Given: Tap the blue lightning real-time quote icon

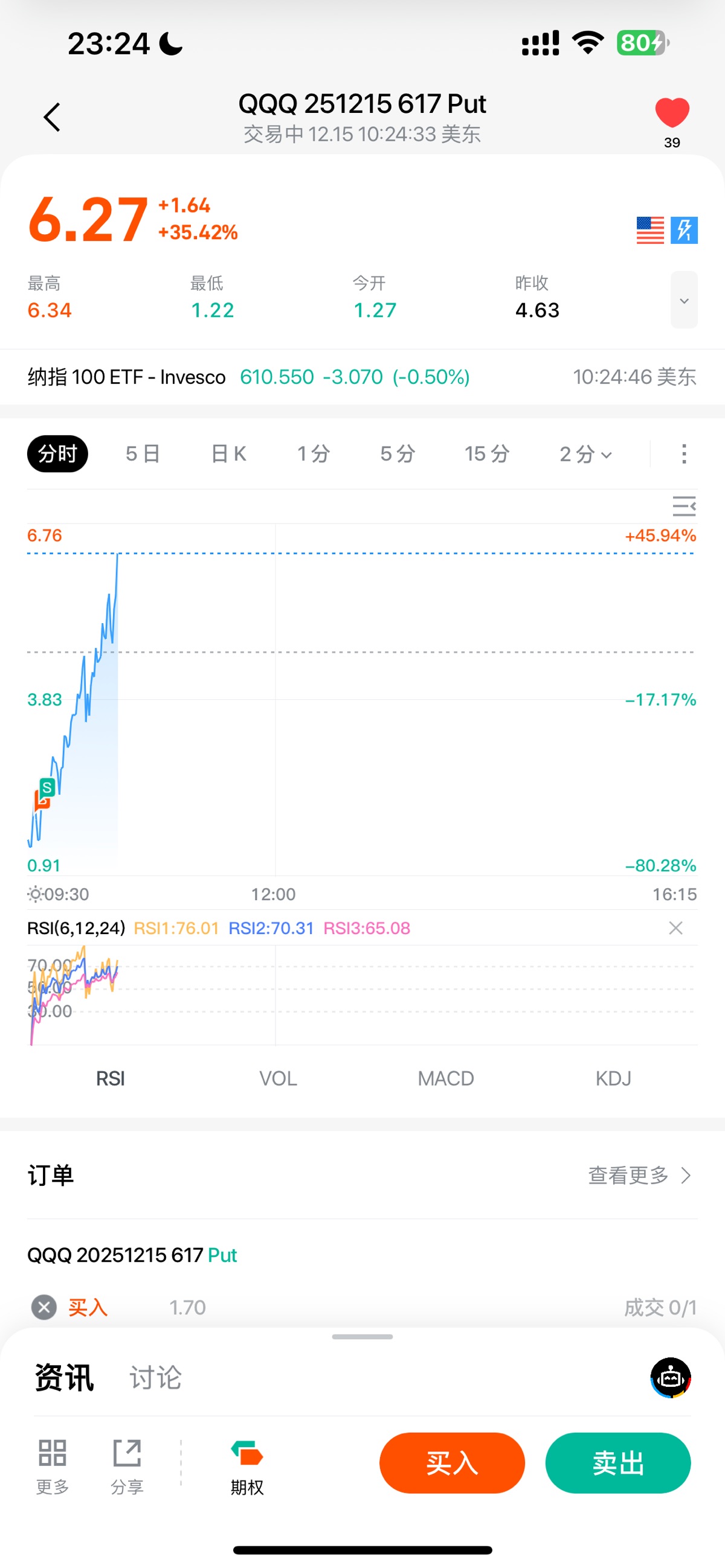Looking at the screenshot, I should pyautogui.click(x=684, y=230).
